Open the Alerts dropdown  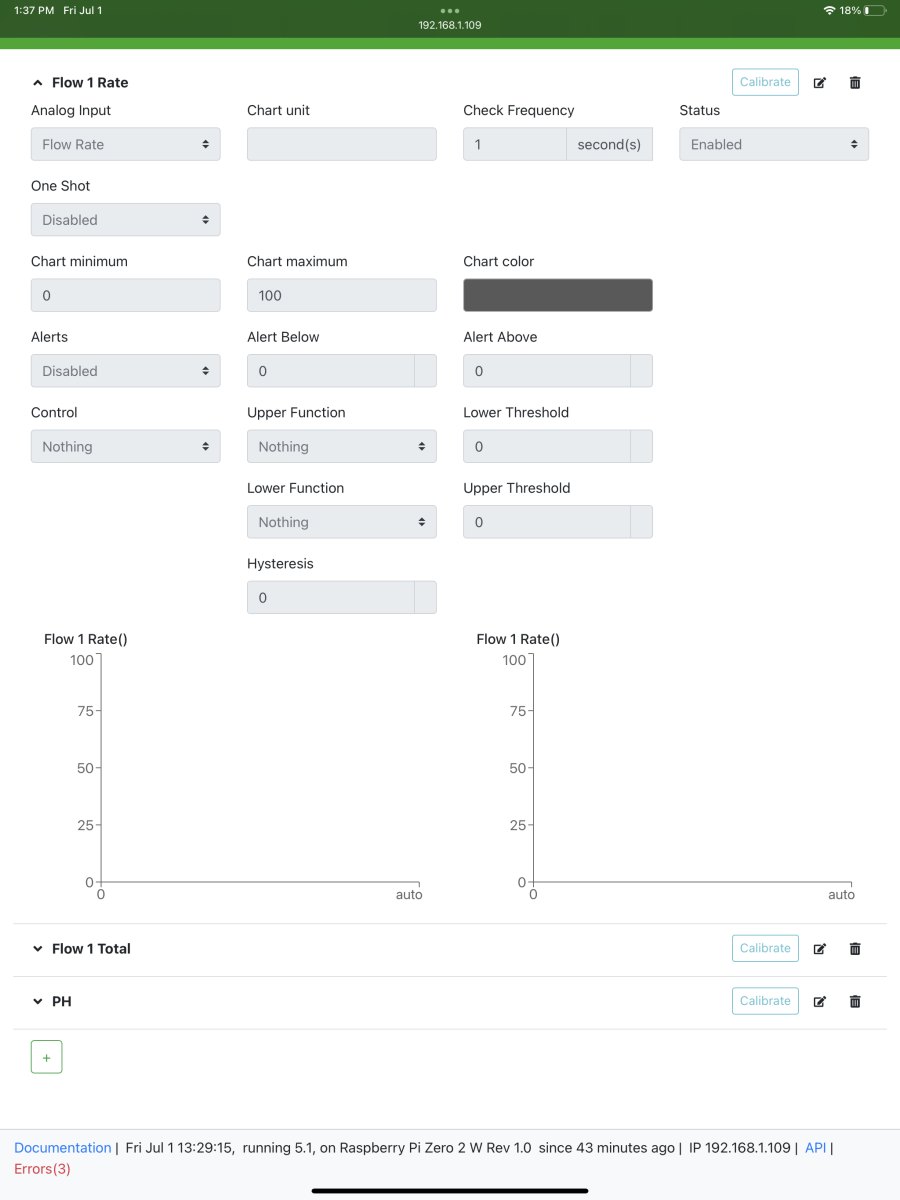click(126, 371)
